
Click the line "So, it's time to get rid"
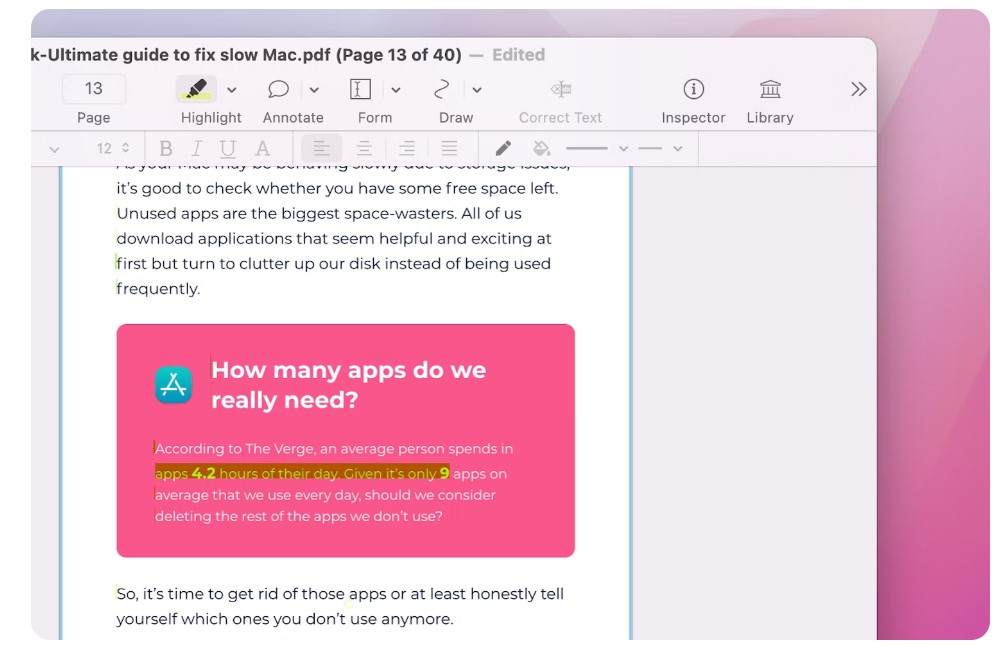pyautogui.click(x=340, y=594)
